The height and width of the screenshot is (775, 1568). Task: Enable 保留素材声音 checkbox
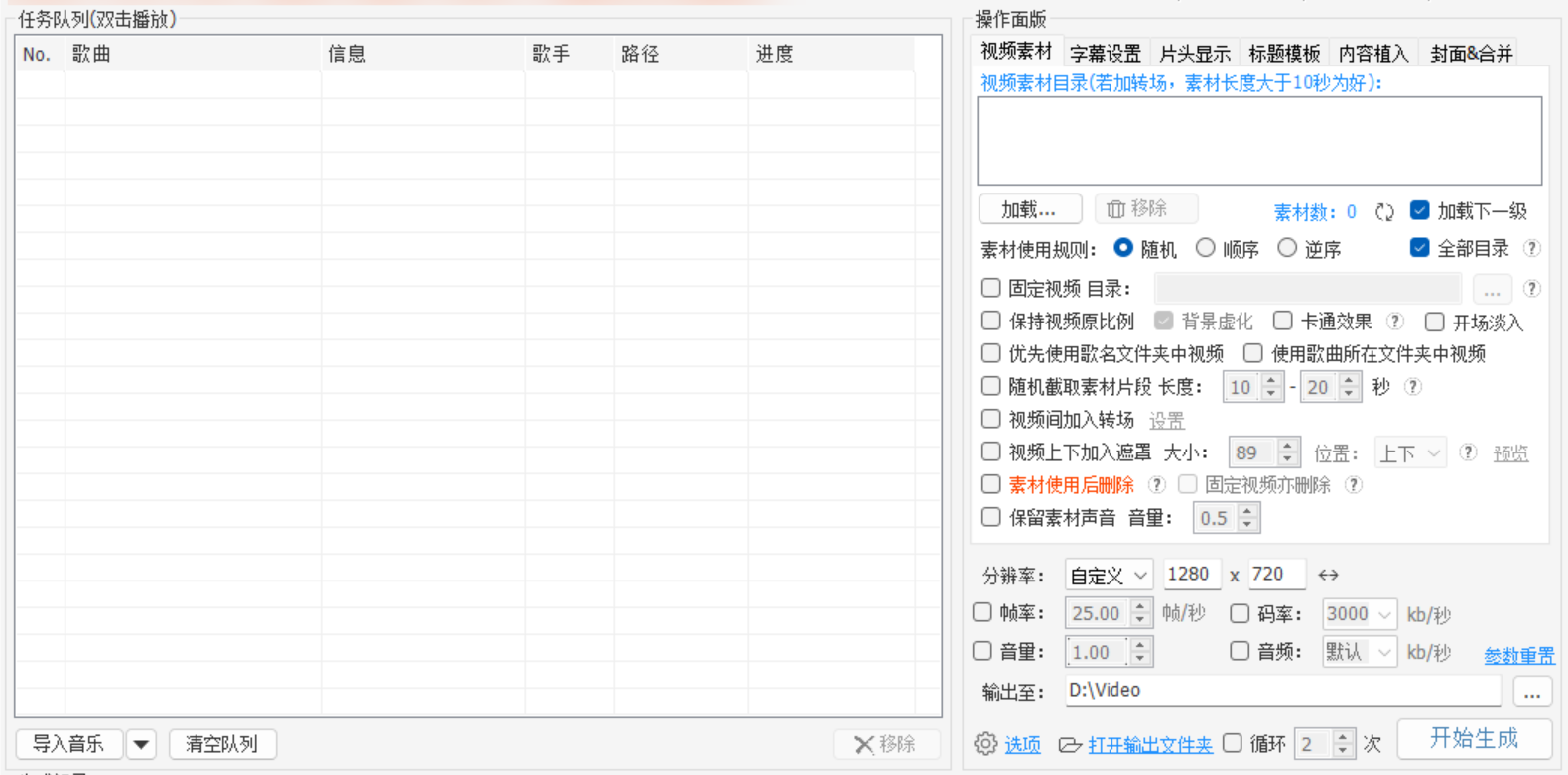click(x=990, y=517)
